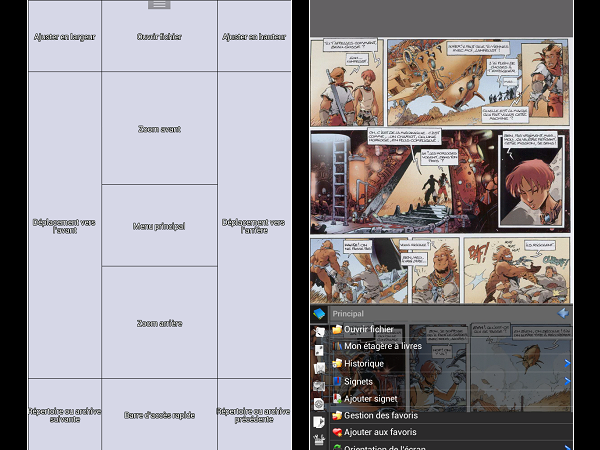Viewport: 600px width, 450px height.
Task: Select Orientation de l'écran menu entry
Action: tap(451, 446)
